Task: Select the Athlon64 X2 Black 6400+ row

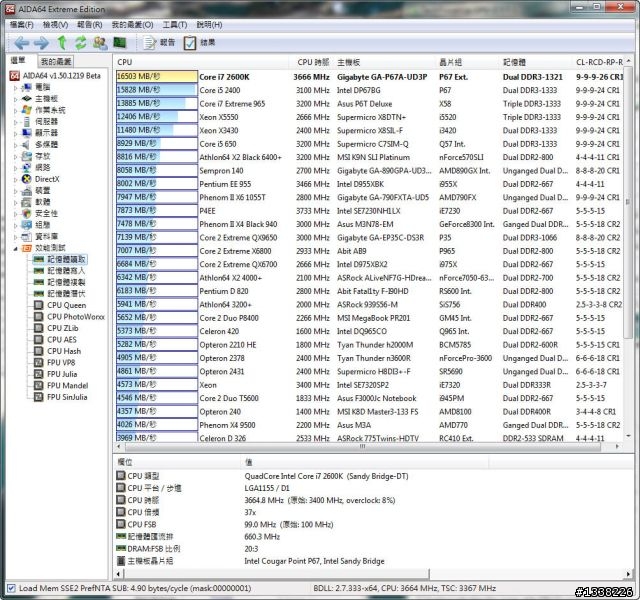Action: (x=369, y=157)
